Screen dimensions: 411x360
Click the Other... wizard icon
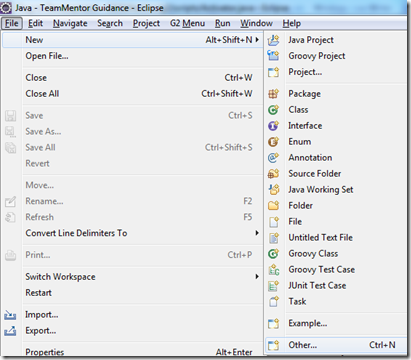coord(273,345)
